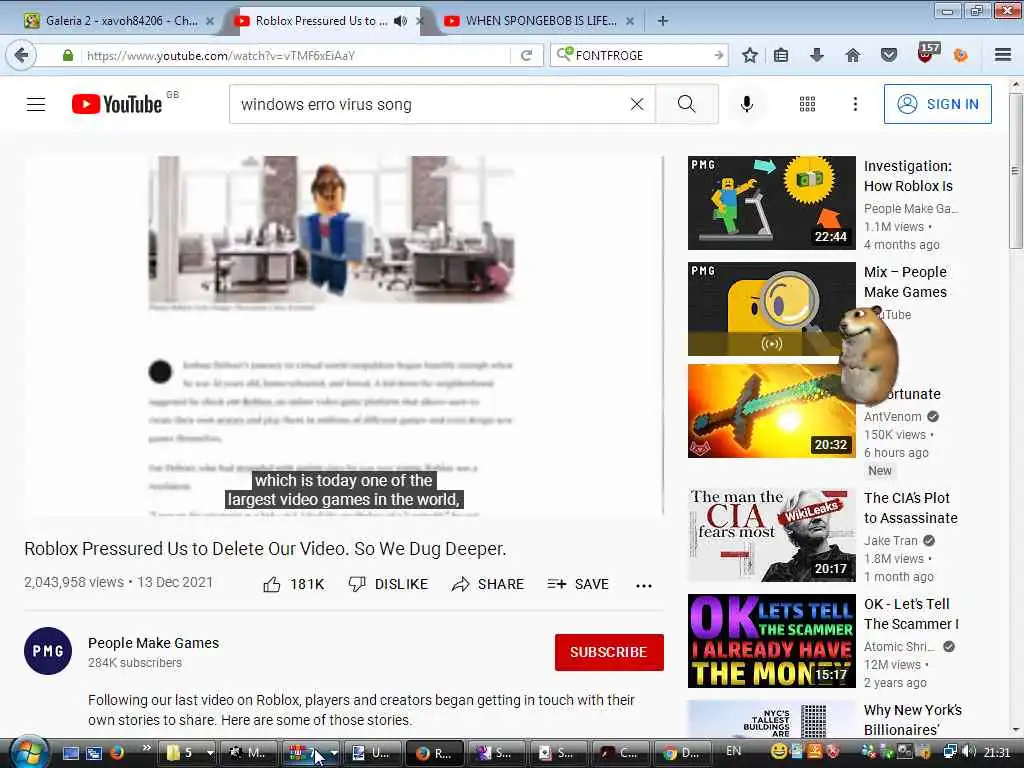This screenshot has height=768, width=1024.
Task: Click the video player showing Roblox article
Action: pyautogui.click(x=344, y=336)
